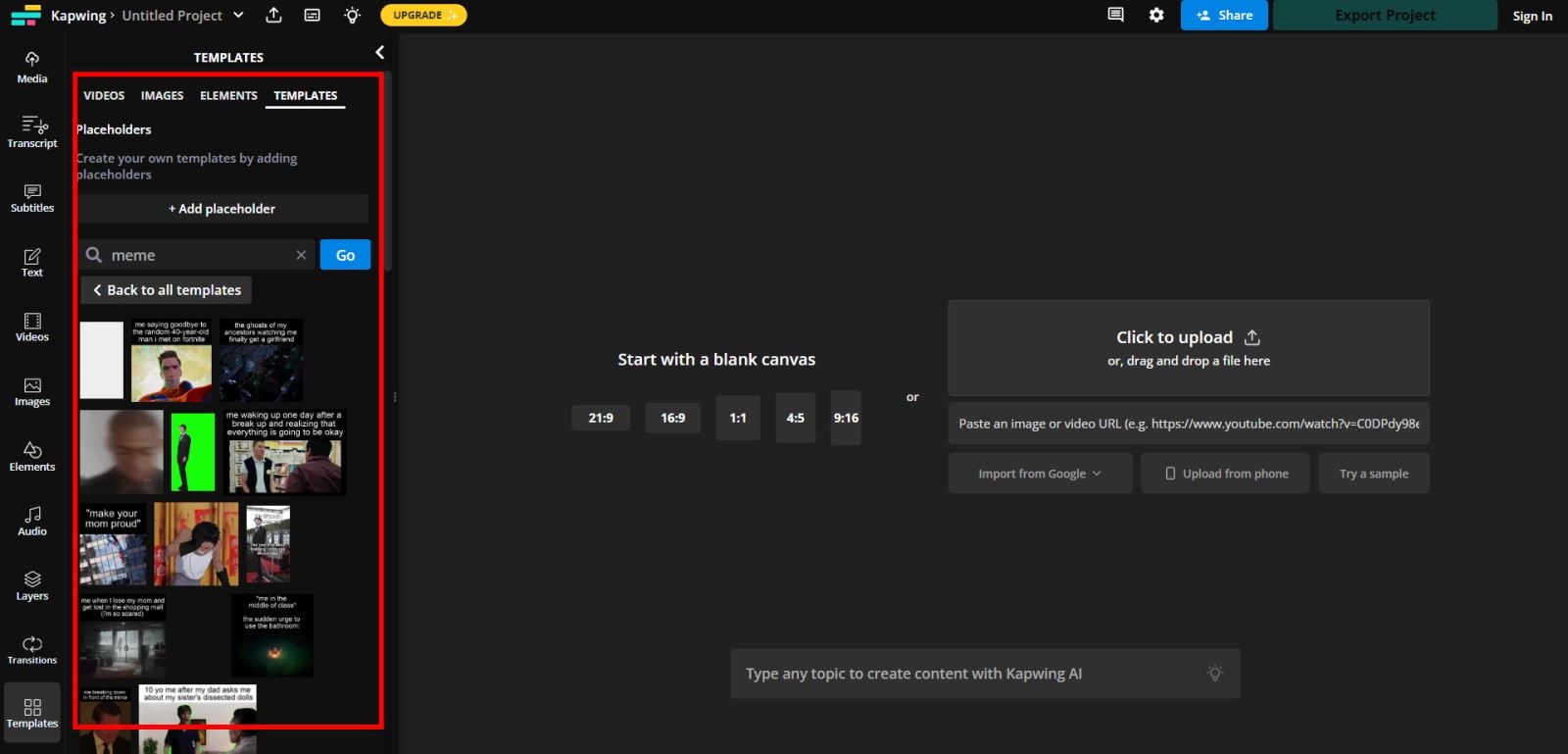Go back to all templates

pos(167,290)
